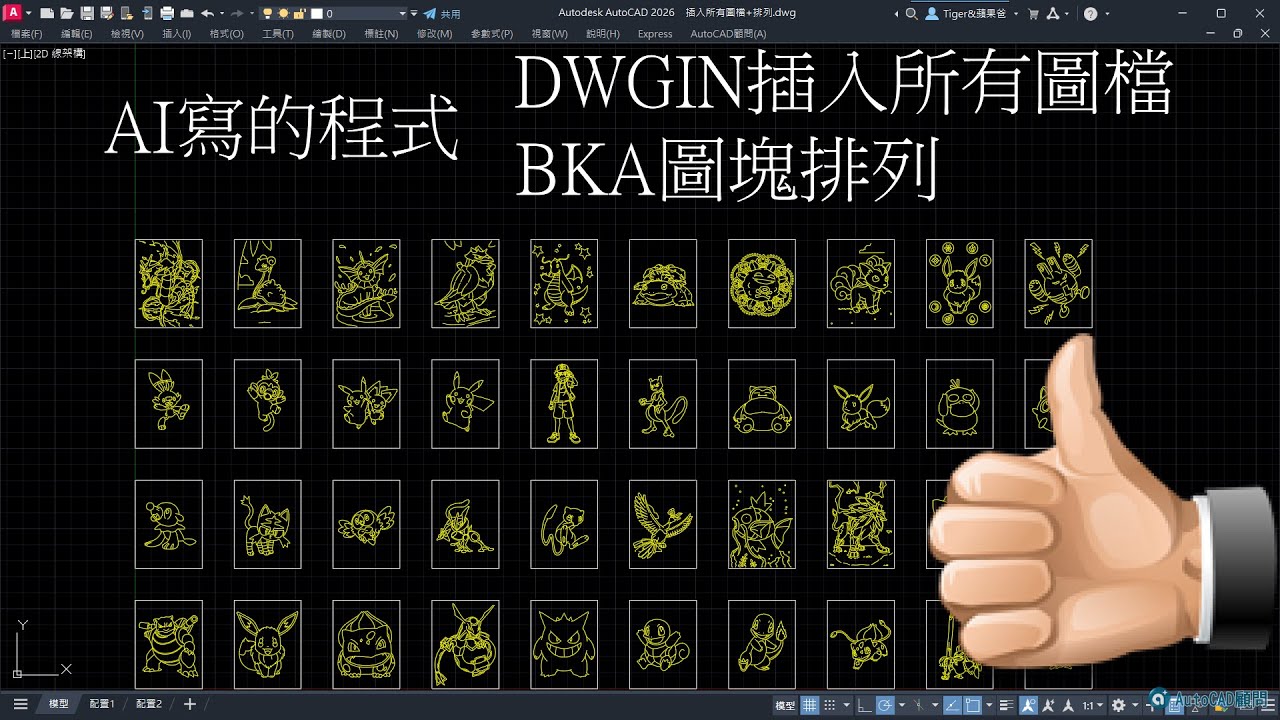Click the [-] viewport controls label
Viewport: 1280px width, 720px height.
coord(8,53)
